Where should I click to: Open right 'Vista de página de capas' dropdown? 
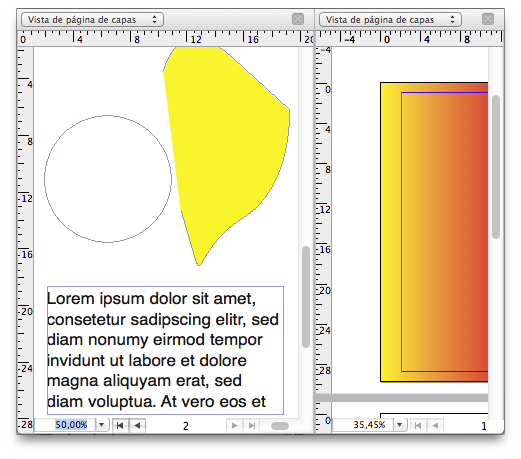click(390, 20)
